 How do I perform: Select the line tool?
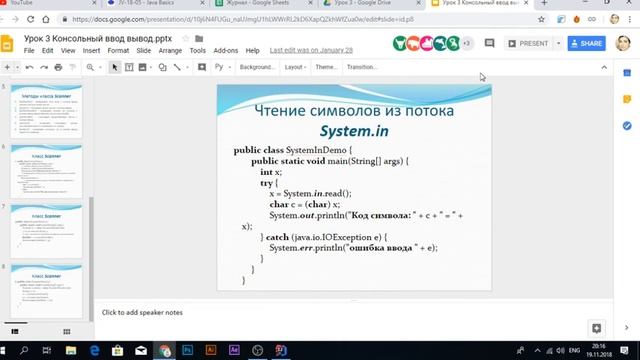177,67
